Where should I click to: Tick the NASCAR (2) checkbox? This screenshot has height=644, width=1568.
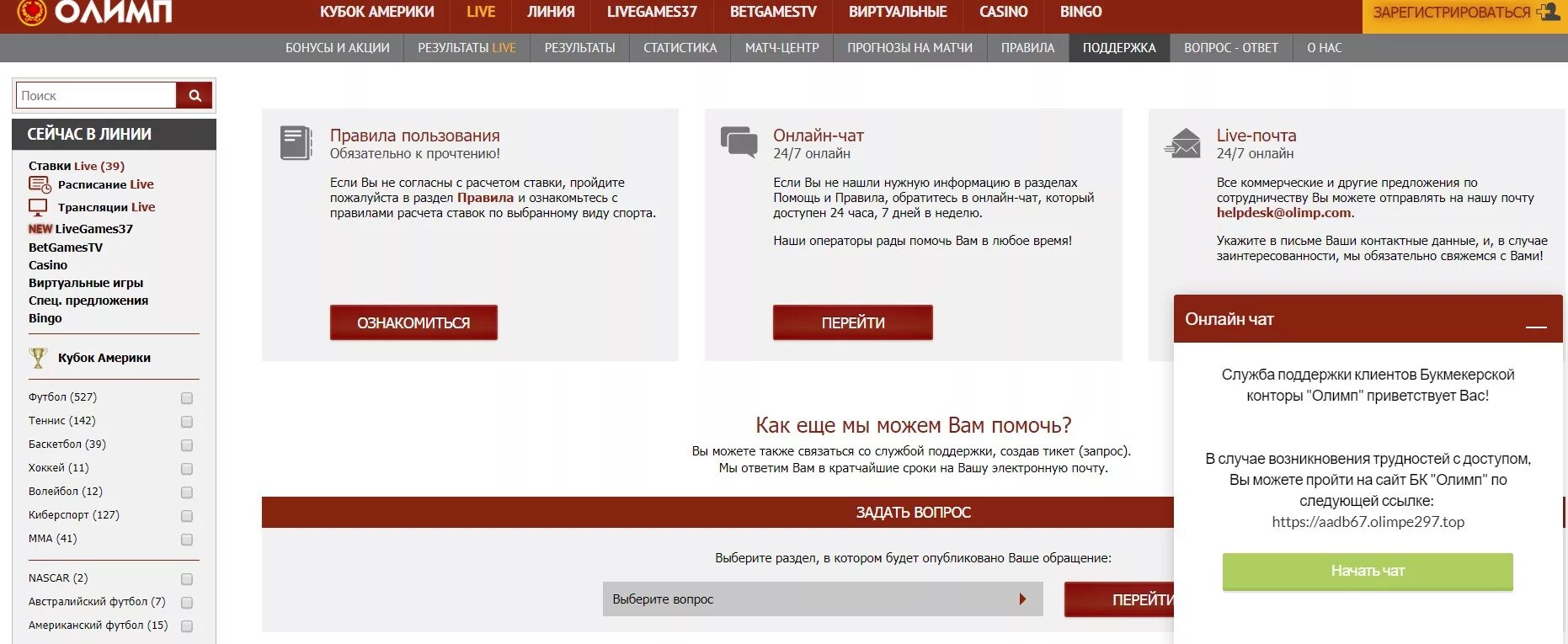[187, 579]
